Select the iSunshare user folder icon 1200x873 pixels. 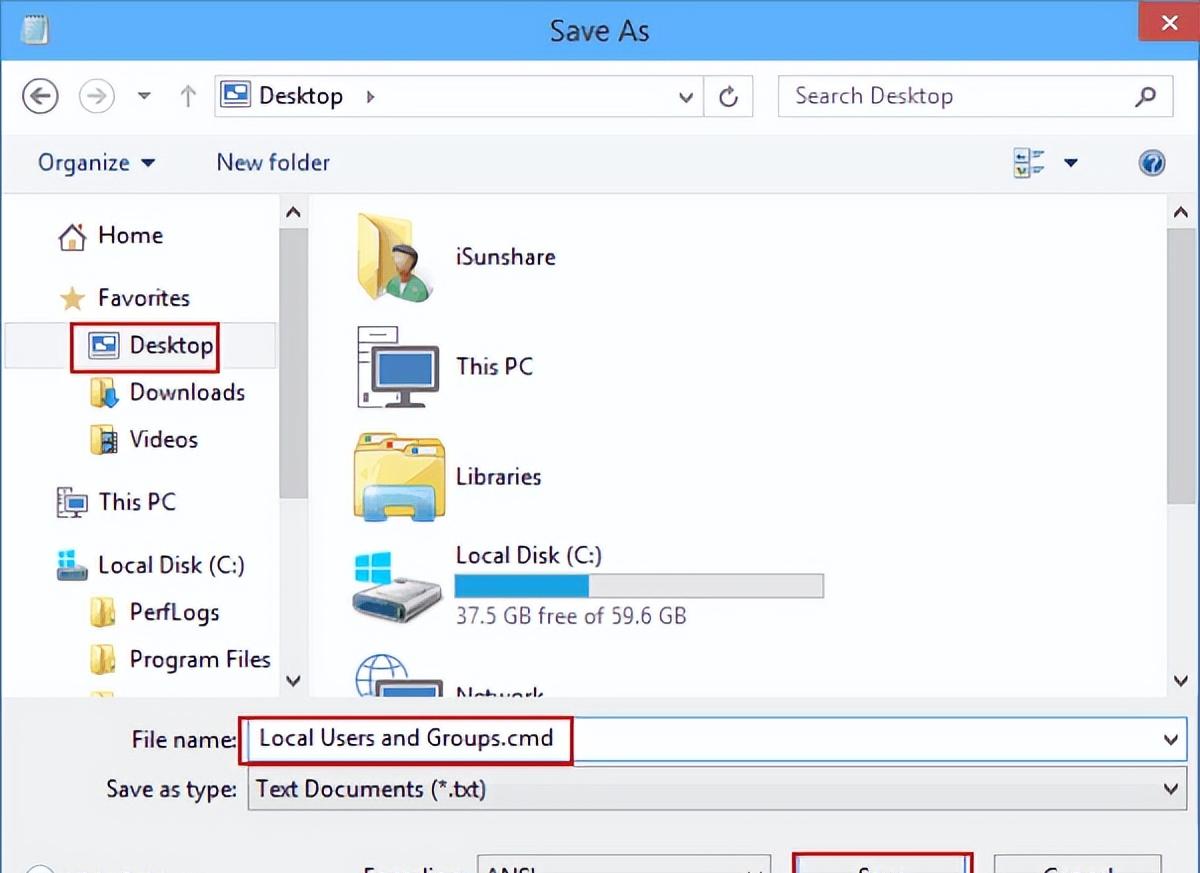coord(396,257)
